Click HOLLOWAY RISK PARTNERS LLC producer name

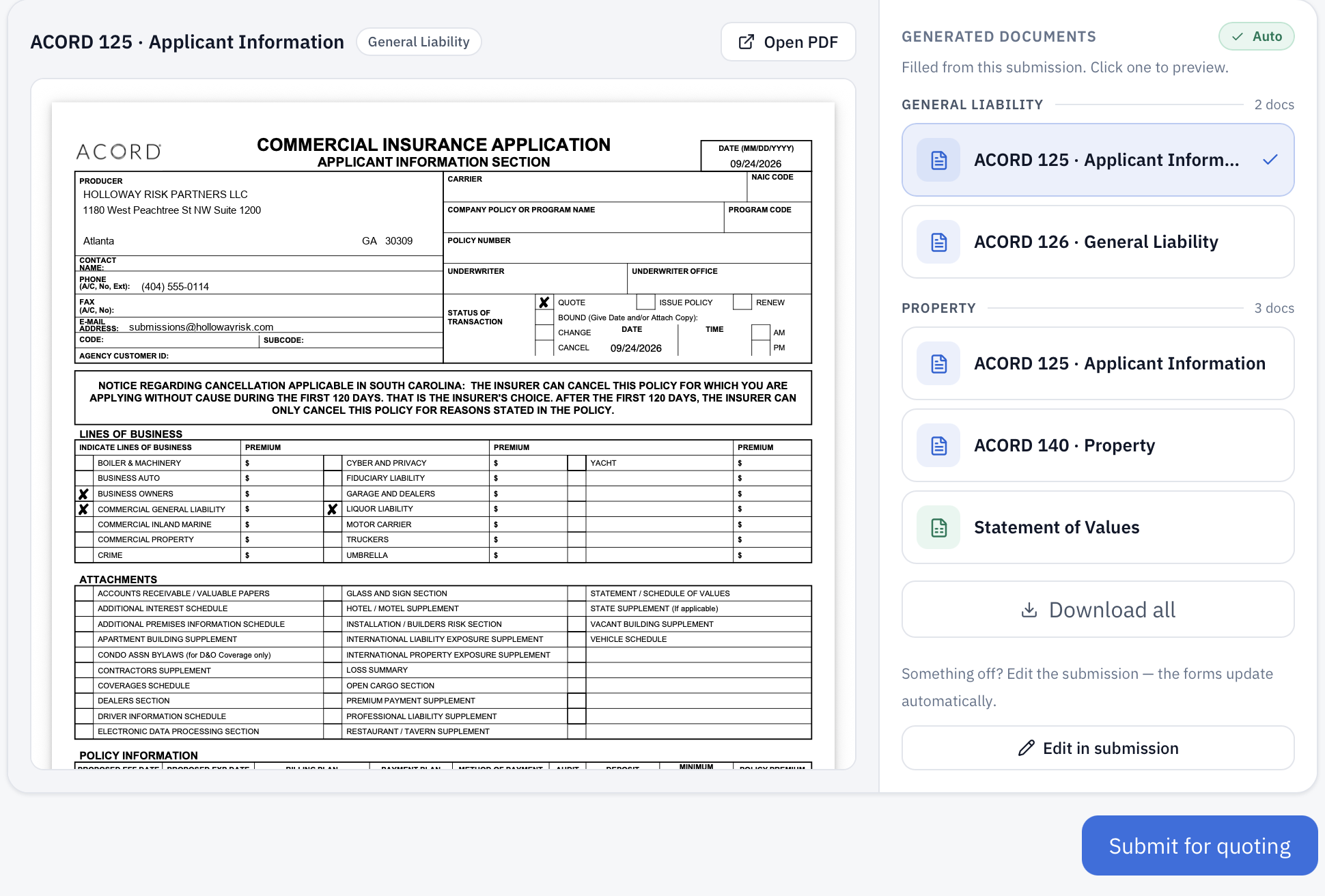(x=165, y=195)
